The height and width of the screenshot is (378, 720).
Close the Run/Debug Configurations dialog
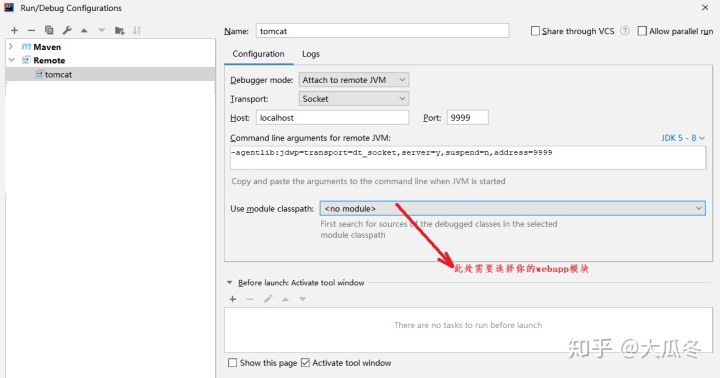(705, 7)
